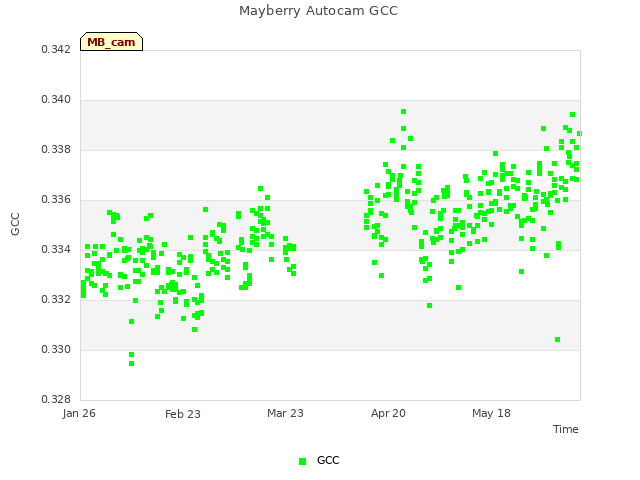Click the y-axis value 0.330
Screen dimensions: 640x480
click(x=56, y=349)
